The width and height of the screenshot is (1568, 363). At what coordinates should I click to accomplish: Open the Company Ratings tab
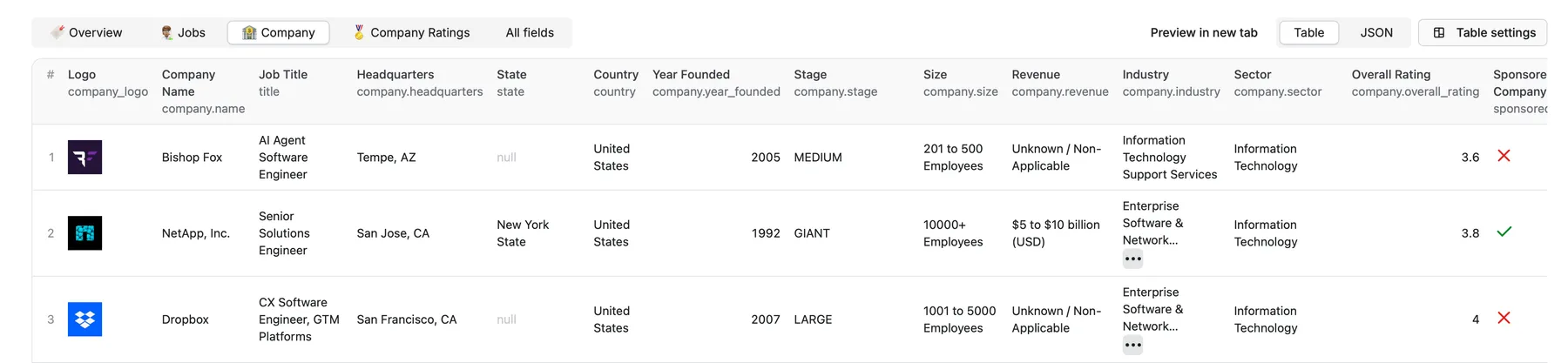click(x=411, y=33)
